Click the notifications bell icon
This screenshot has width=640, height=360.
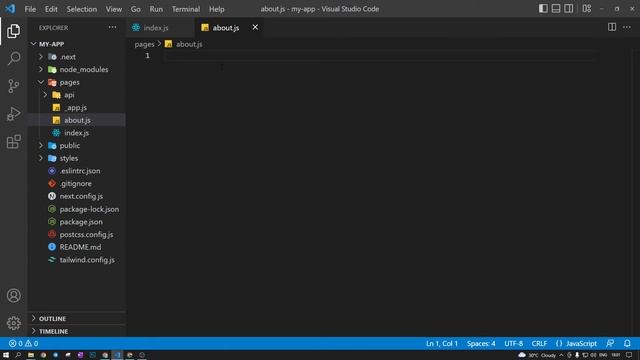point(627,344)
